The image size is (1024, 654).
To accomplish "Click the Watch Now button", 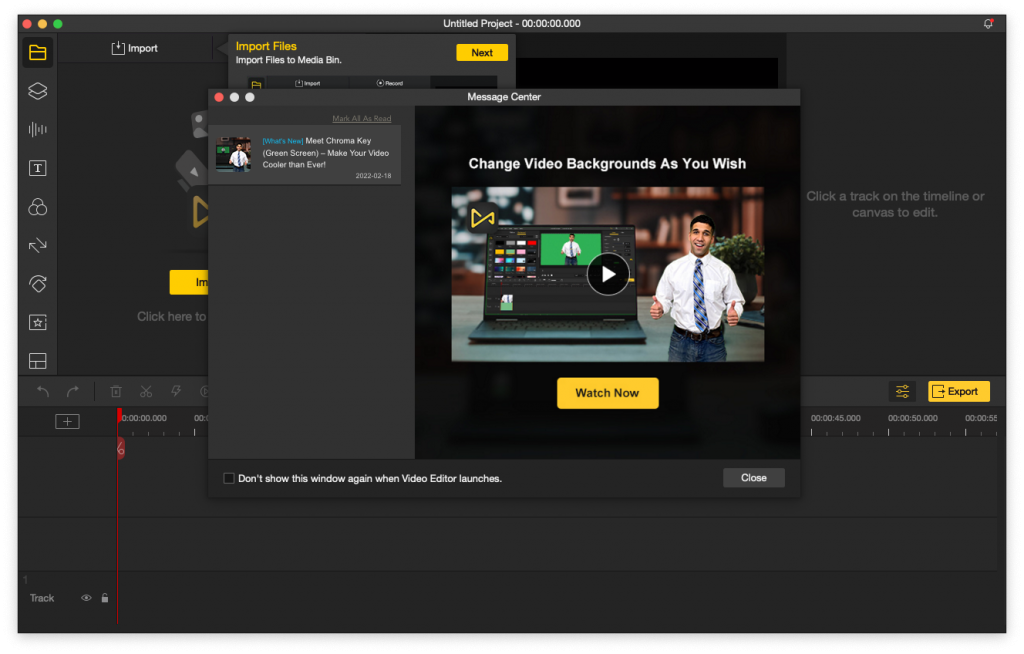I will (x=607, y=393).
